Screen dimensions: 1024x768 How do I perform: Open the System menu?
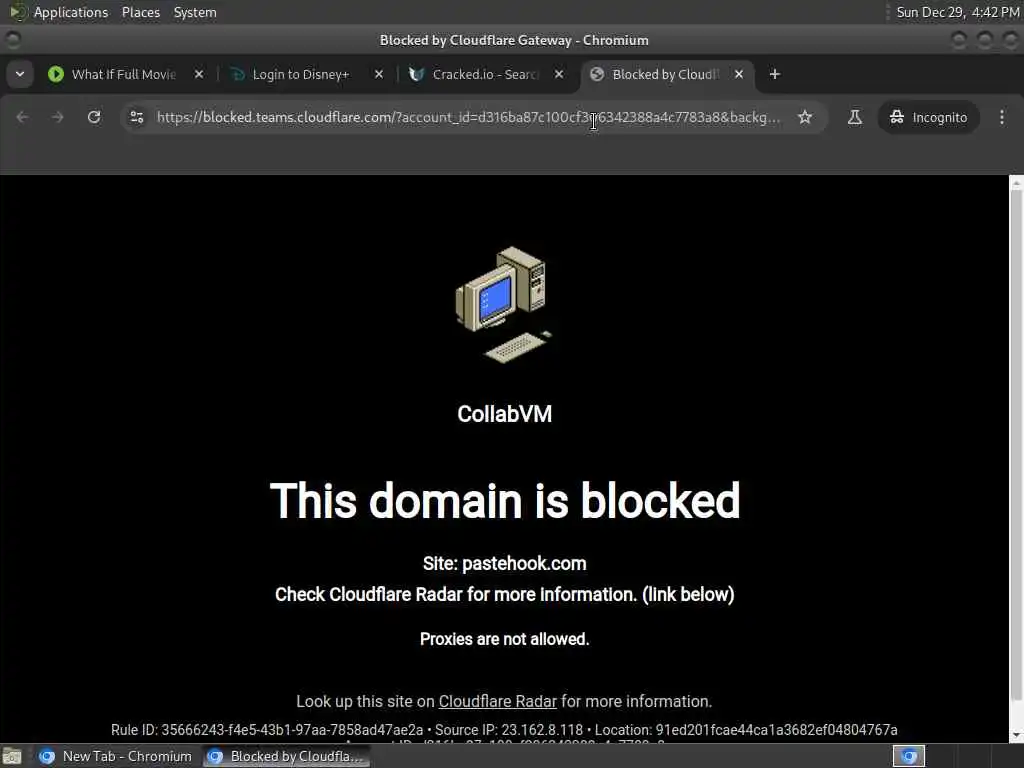pos(195,12)
